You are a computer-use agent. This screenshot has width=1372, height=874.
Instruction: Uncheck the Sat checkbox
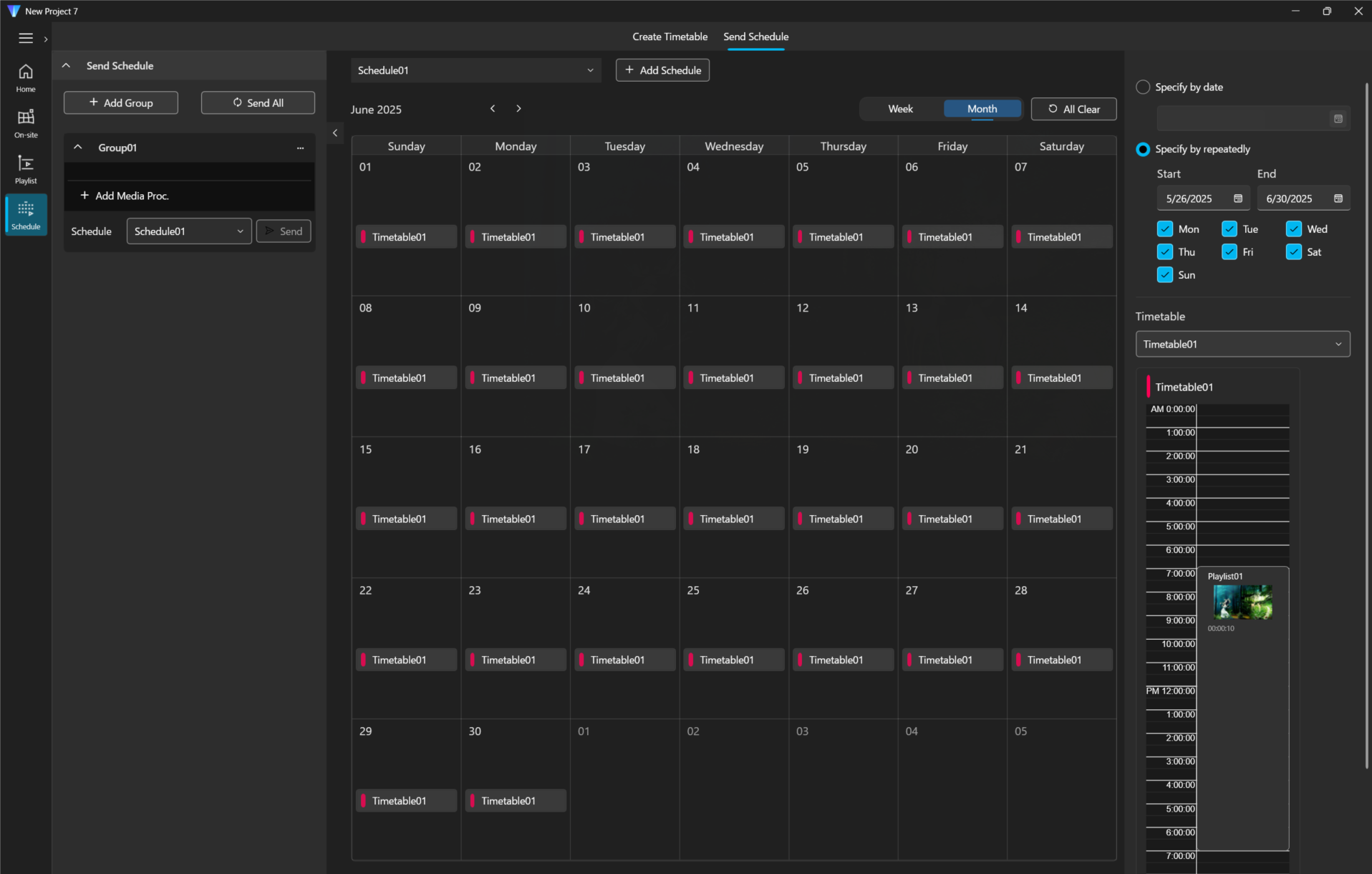point(1293,252)
